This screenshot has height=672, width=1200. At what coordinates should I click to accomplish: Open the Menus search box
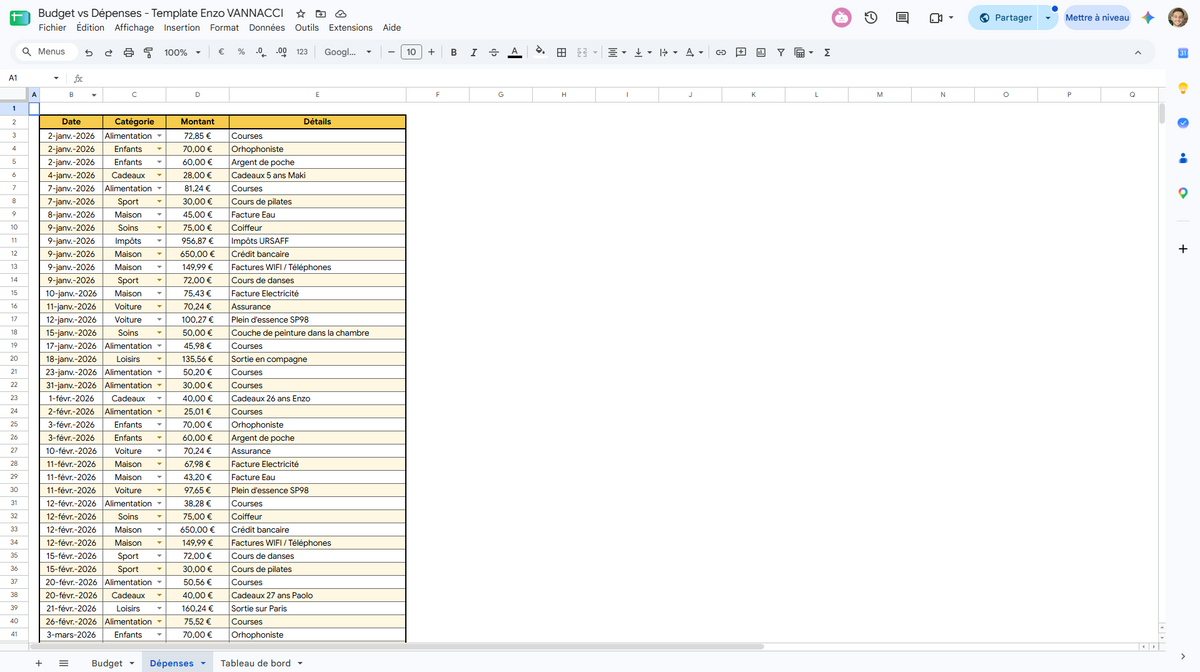[x=44, y=52]
